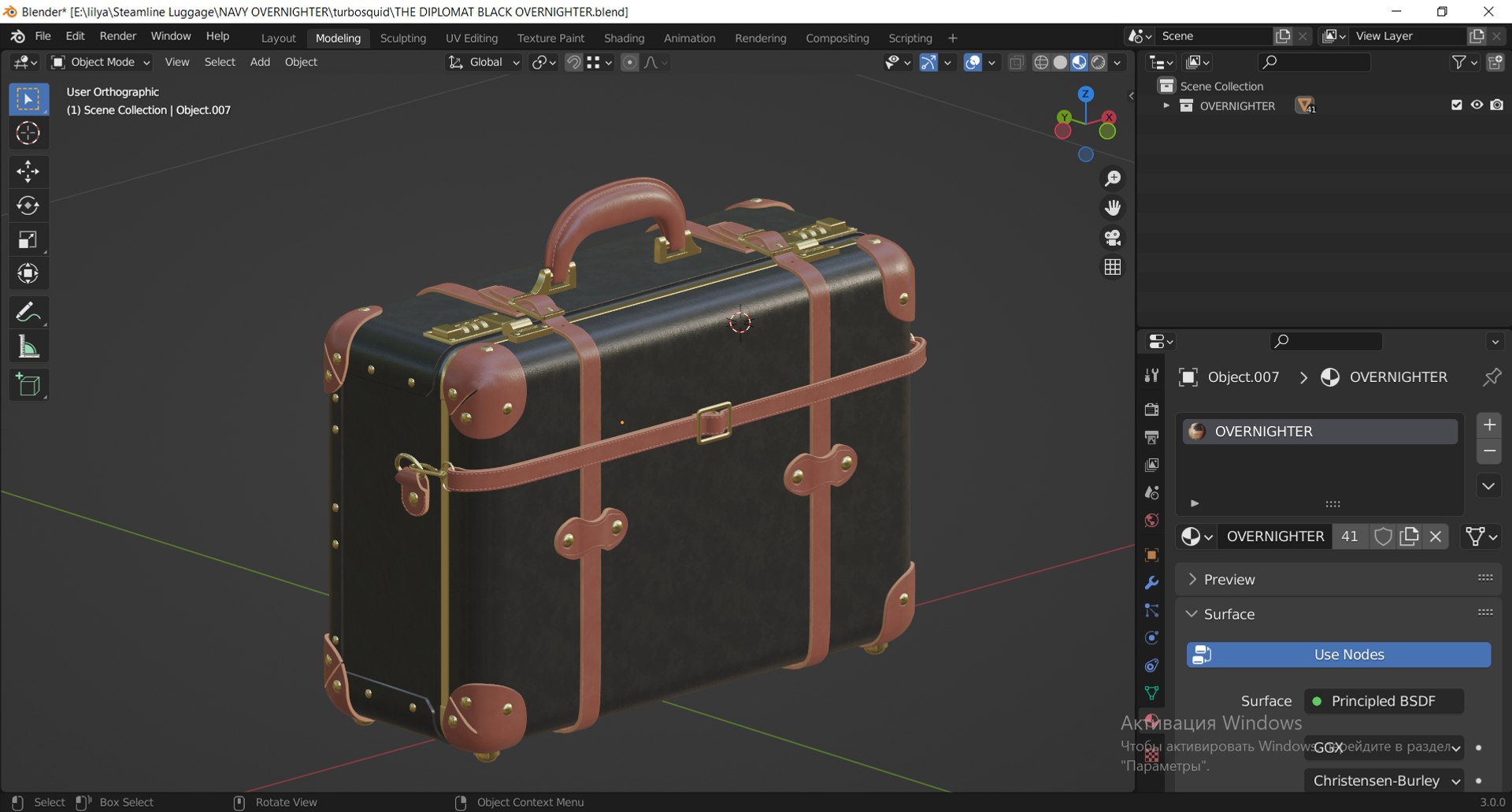Browse materials to link dropdown

(x=1196, y=536)
